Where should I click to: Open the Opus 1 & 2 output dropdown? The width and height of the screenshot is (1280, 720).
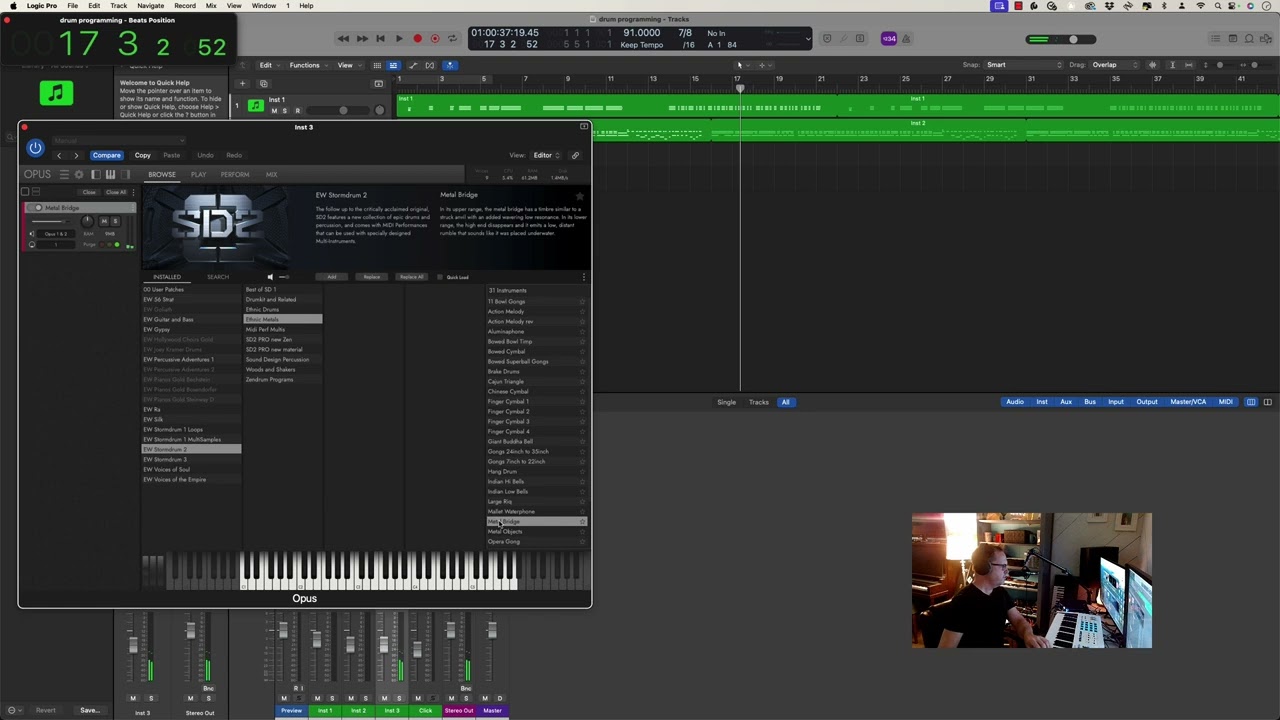57,234
